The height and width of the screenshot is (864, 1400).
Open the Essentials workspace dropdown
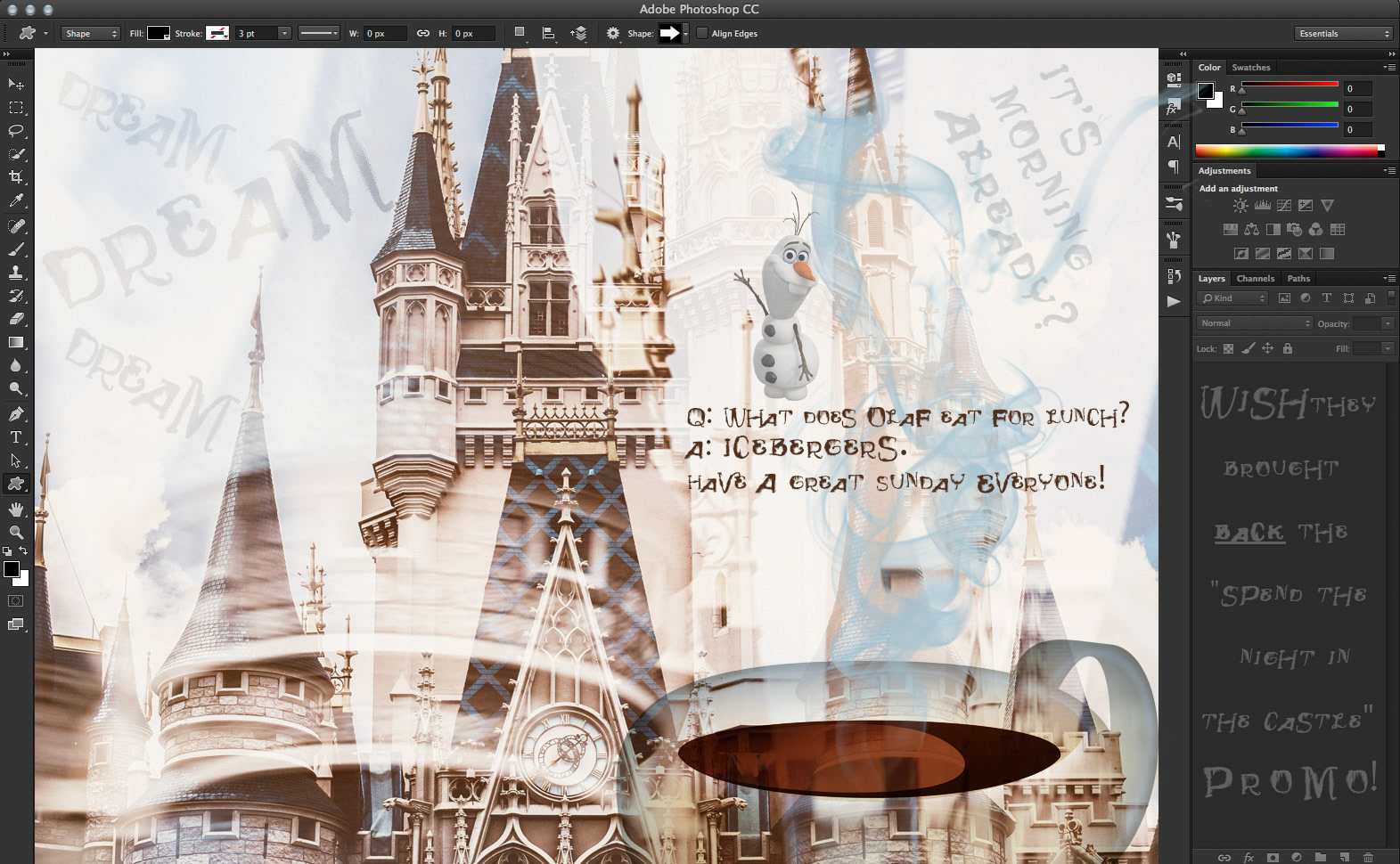tap(1343, 34)
